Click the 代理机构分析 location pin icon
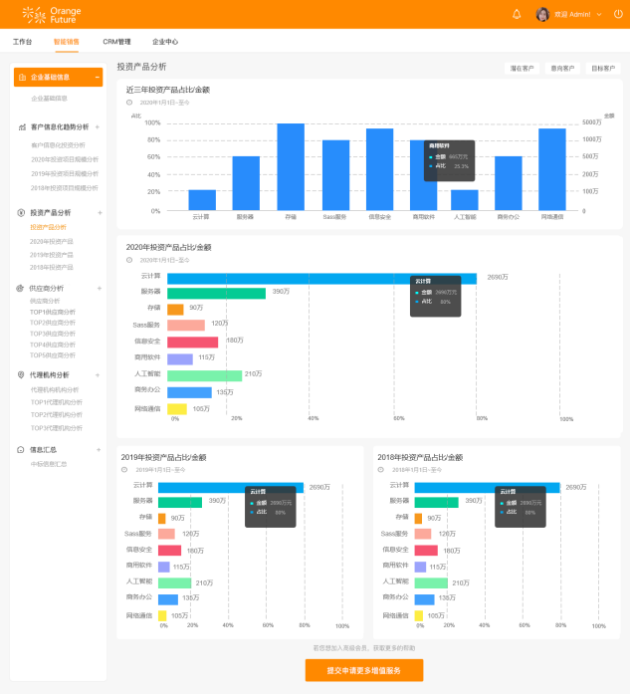The width and height of the screenshot is (630, 694). [x=21, y=375]
